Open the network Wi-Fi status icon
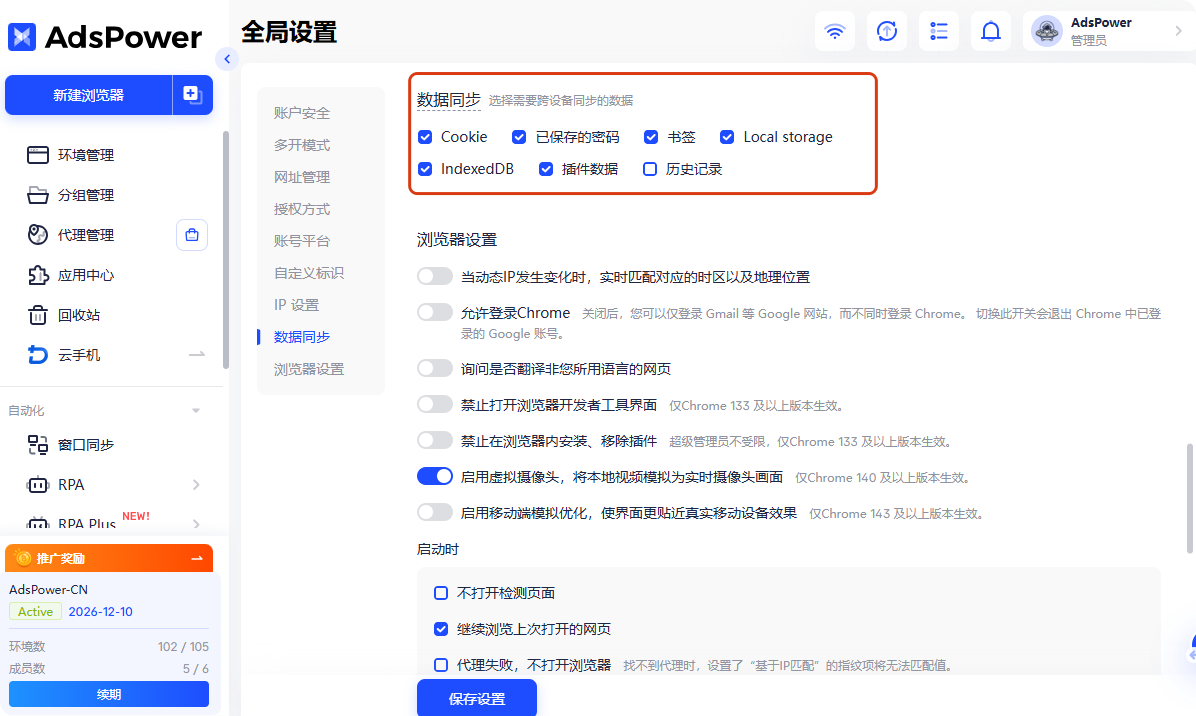This screenshot has width=1196, height=716. click(834, 31)
